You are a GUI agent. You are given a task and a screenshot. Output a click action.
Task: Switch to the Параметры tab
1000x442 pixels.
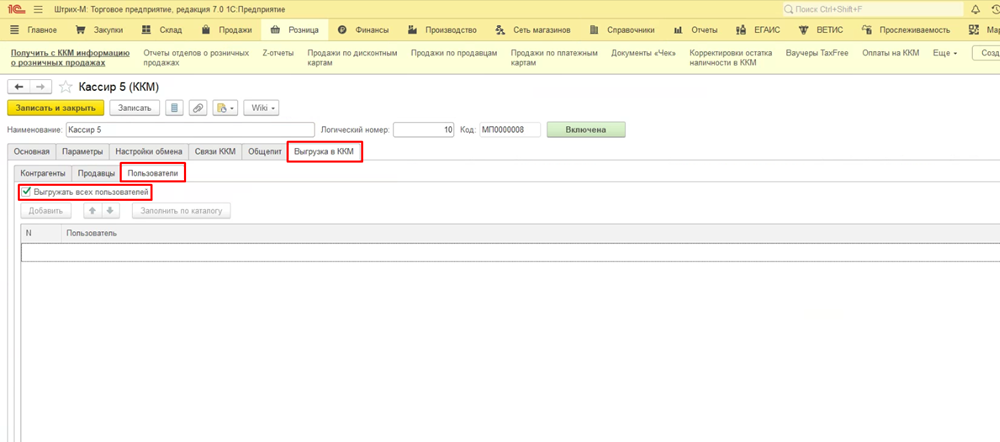point(81,152)
